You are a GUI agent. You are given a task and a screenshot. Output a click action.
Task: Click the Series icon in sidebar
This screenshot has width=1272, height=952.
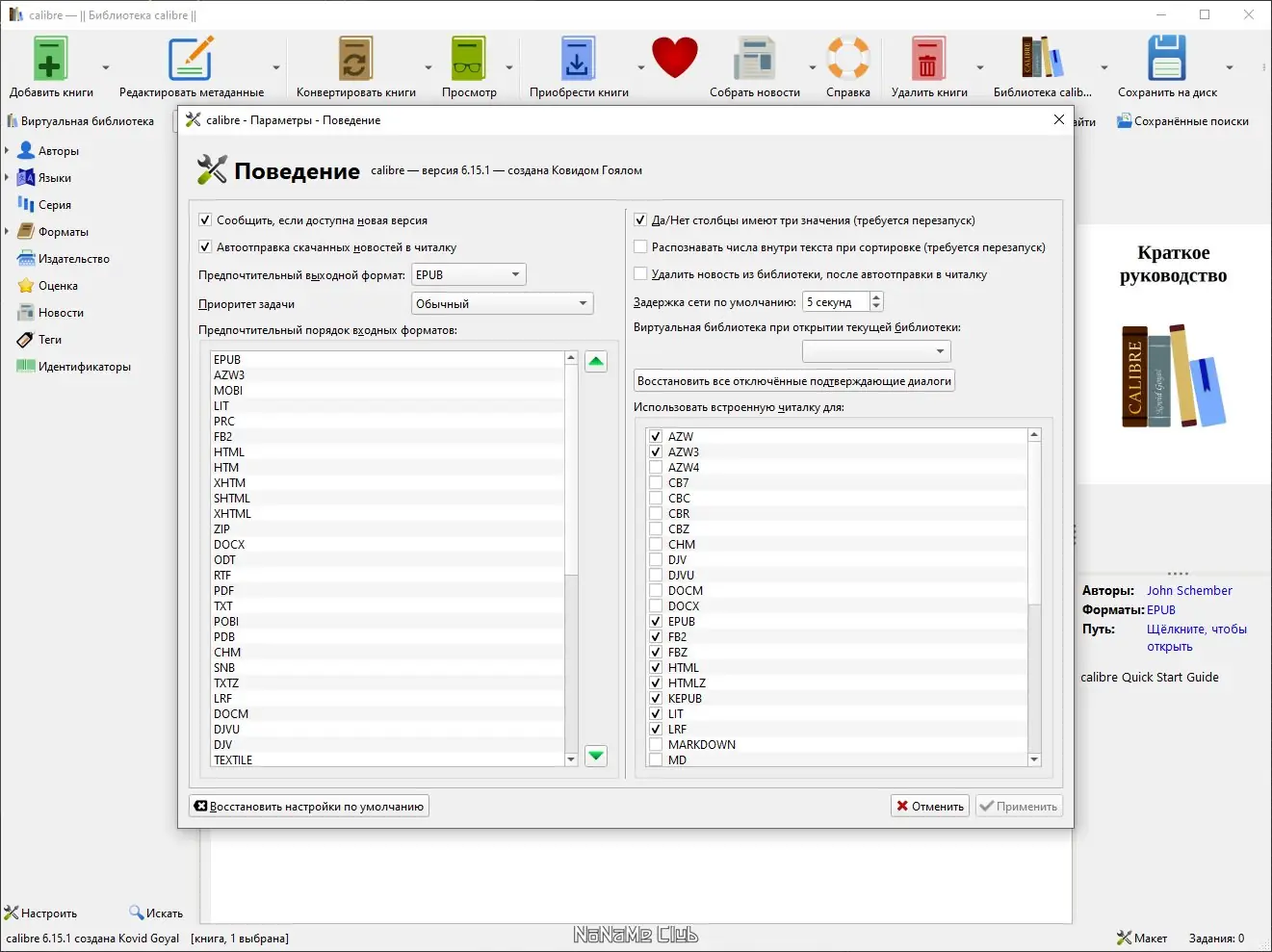click(26, 205)
